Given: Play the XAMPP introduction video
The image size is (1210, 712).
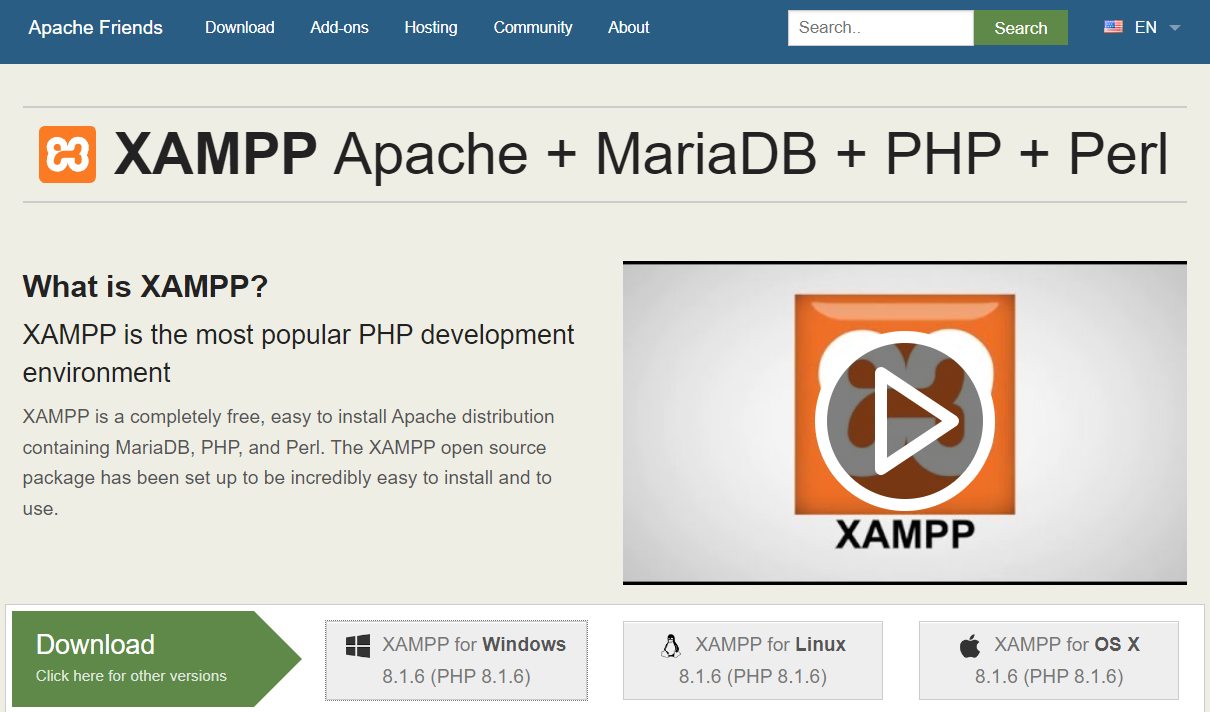Looking at the screenshot, I should coord(904,420).
